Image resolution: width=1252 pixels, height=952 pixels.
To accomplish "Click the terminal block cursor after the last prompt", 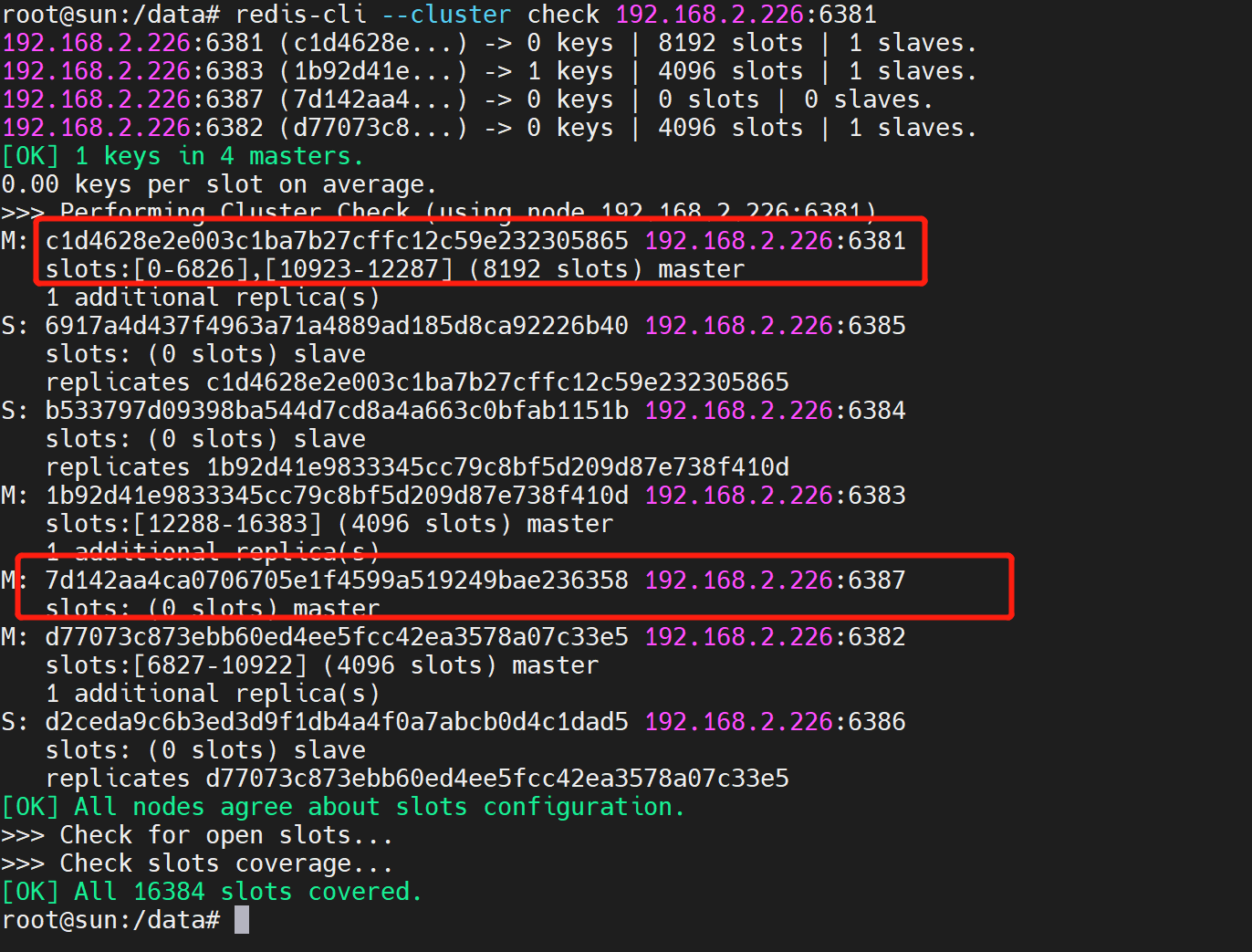I will 242,920.
